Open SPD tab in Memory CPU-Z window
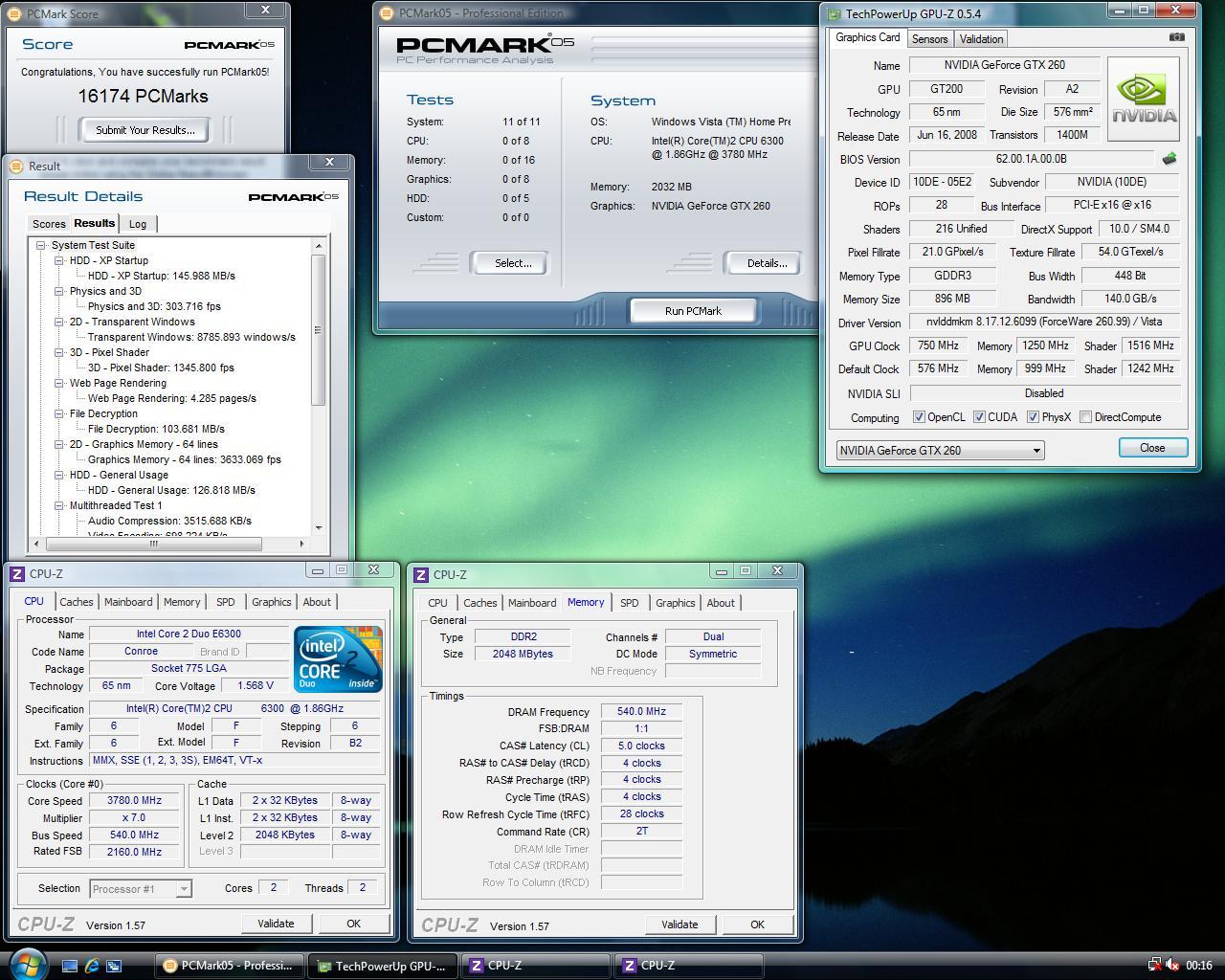1225x980 pixels. [x=629, y=603]
